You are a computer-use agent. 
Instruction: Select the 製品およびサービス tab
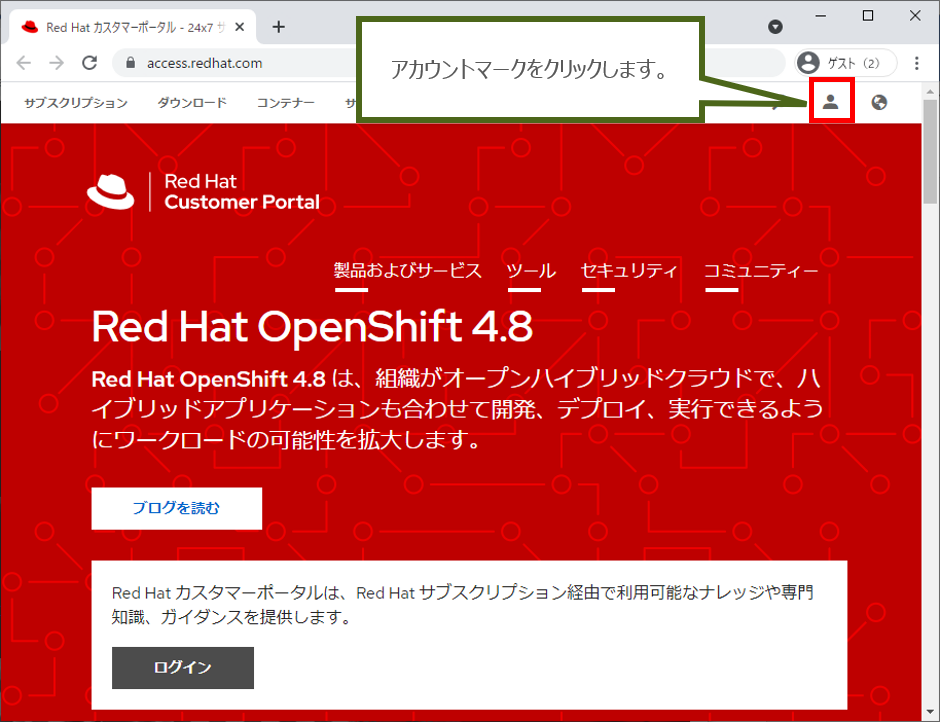coord(408,271)
